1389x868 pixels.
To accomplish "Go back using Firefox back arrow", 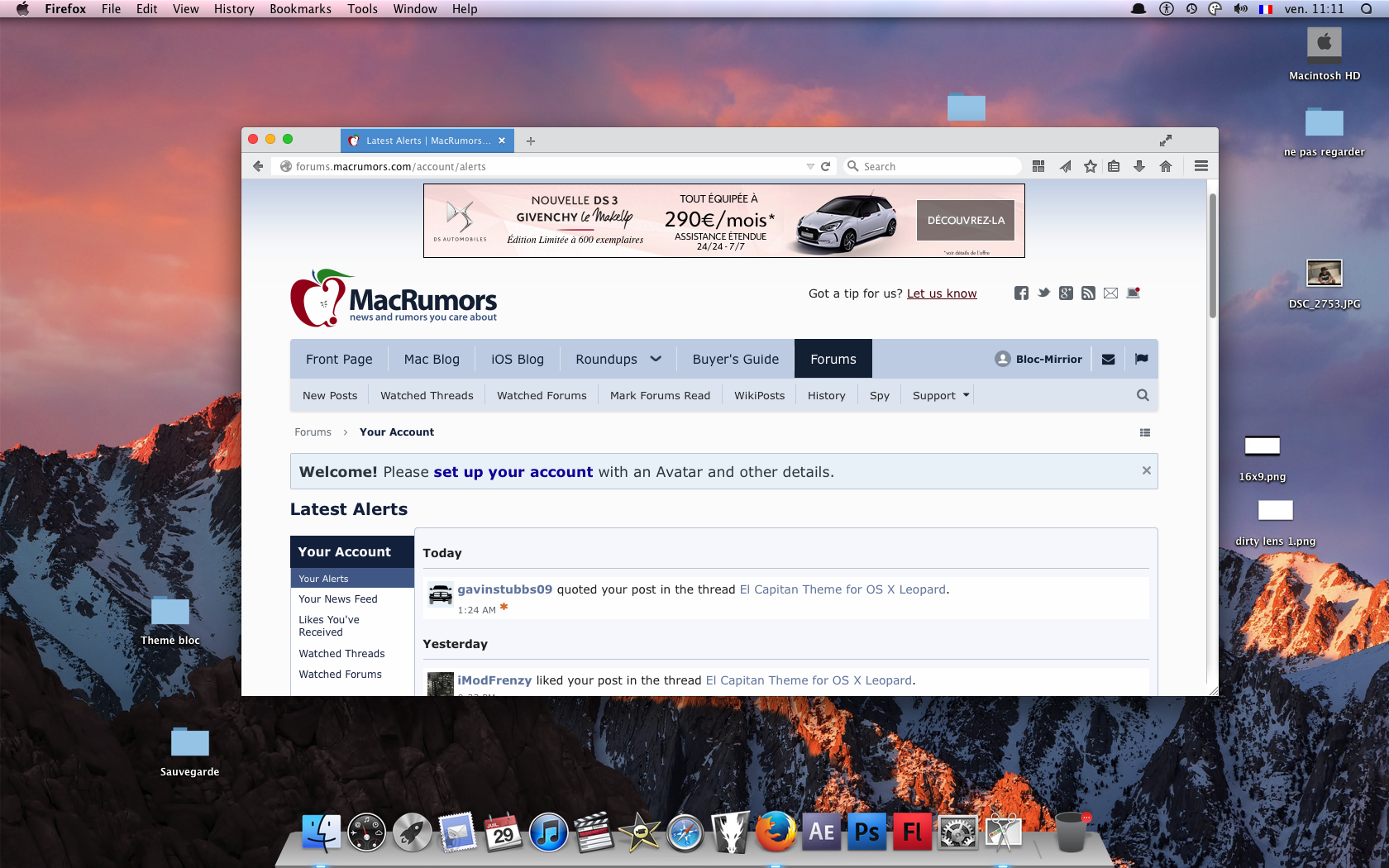I will (258, 166).
